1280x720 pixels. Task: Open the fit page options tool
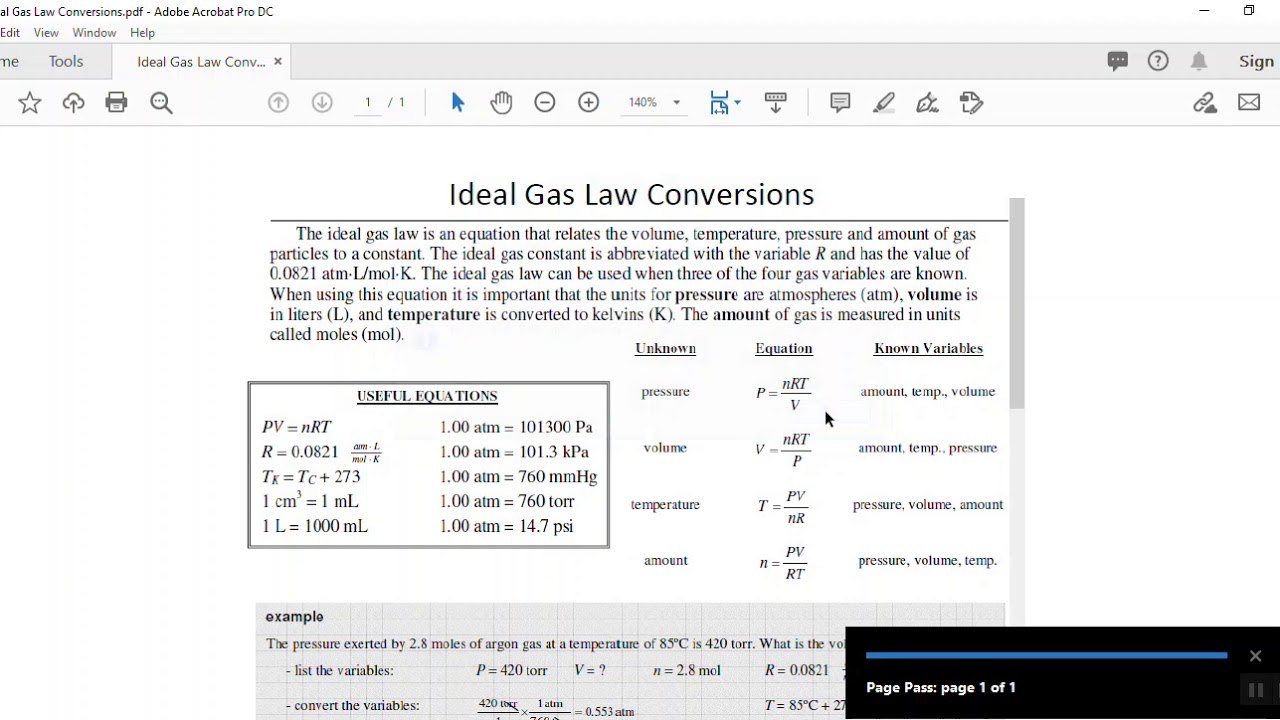point(719,102)
